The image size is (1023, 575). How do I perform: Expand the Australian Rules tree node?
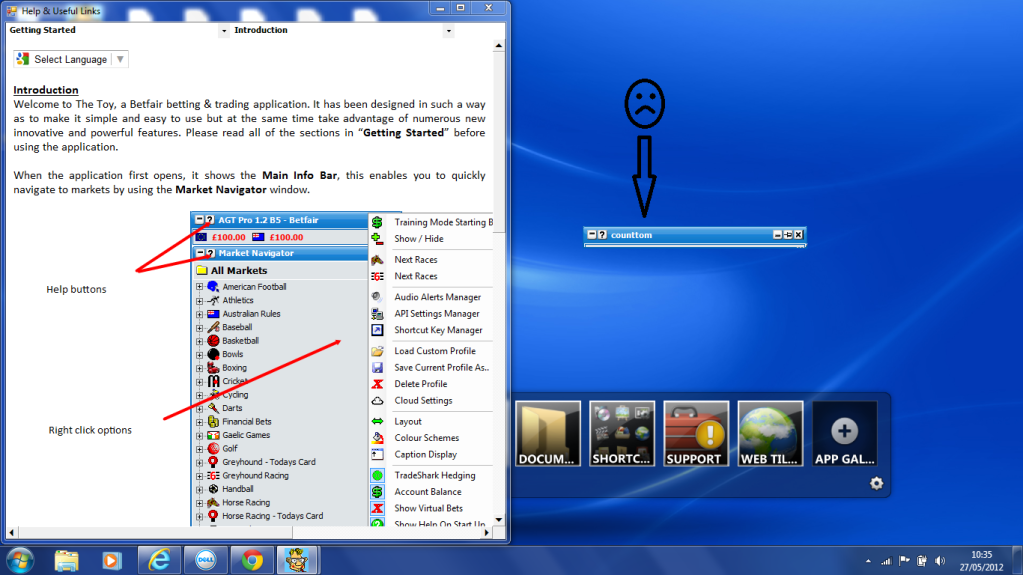tap(200, 314)
